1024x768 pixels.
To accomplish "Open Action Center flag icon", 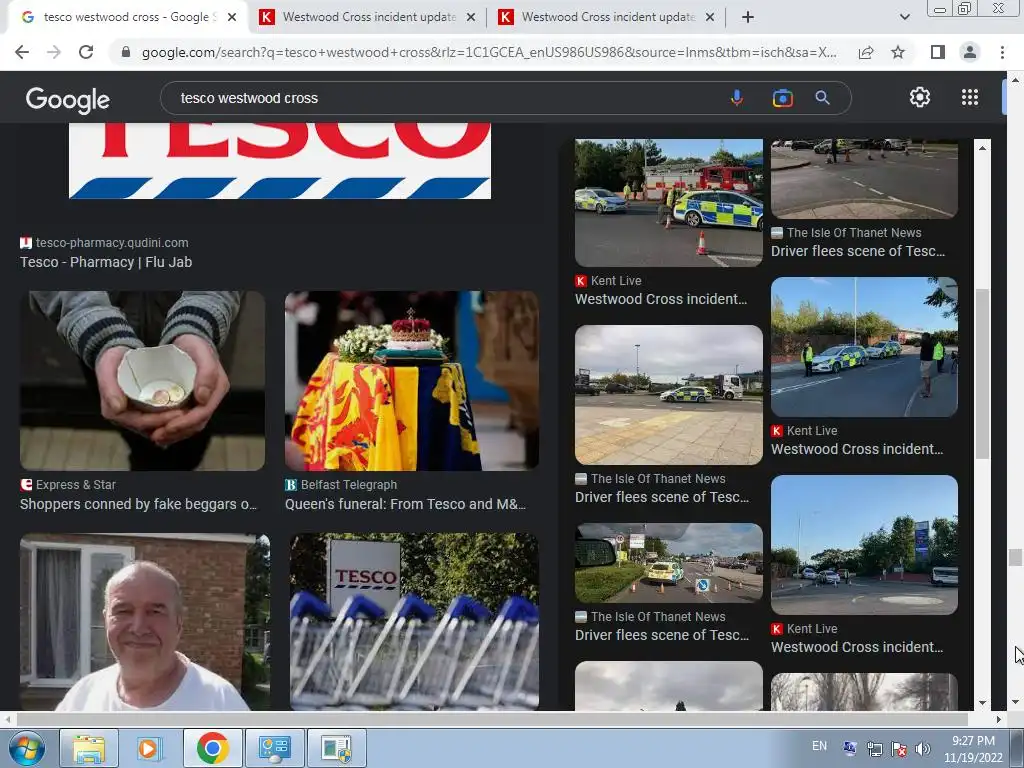I will click(x=899, y=748).
